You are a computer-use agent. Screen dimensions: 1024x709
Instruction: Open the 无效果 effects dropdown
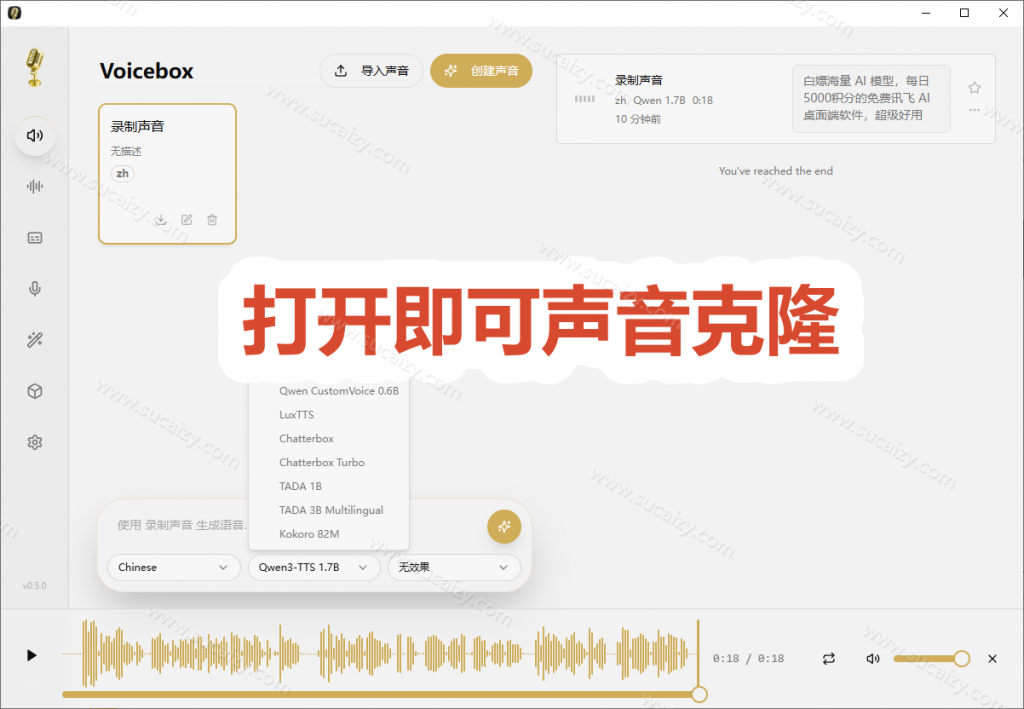pos(455,567)
